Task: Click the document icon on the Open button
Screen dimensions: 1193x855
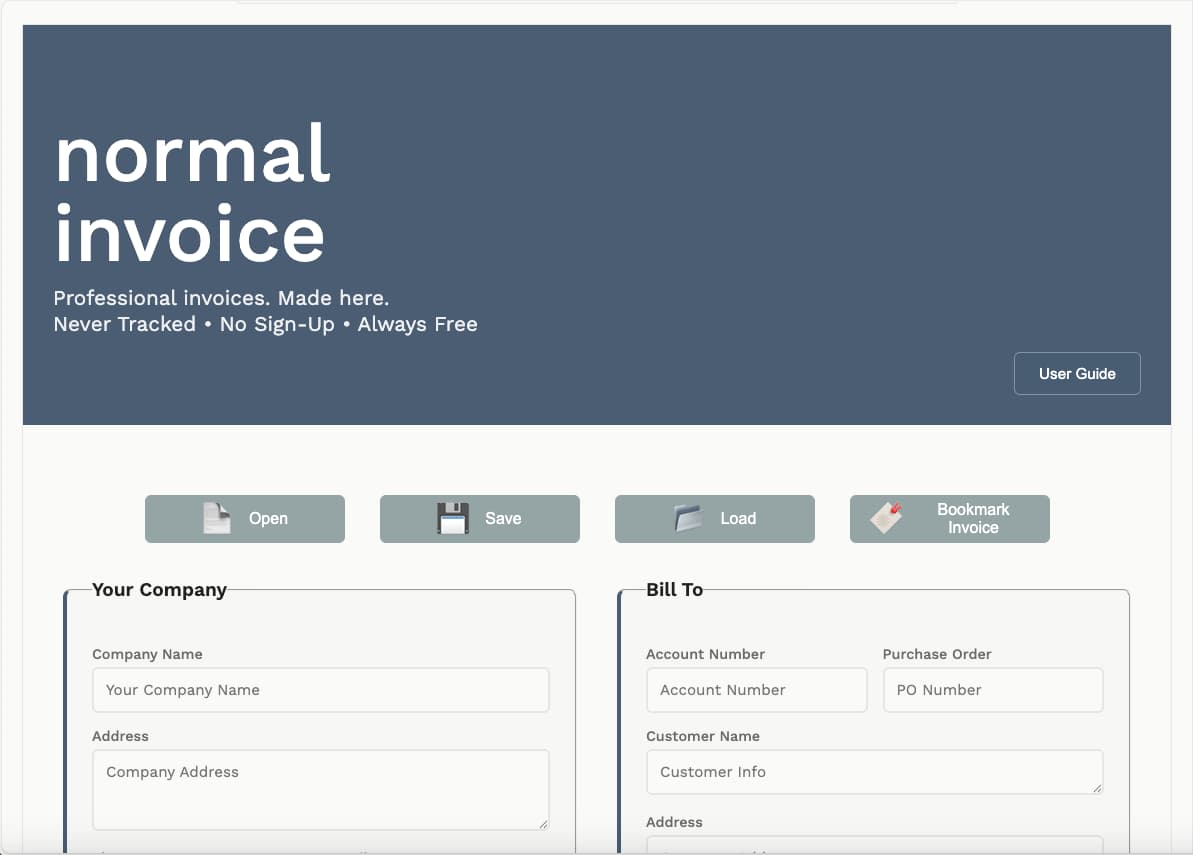Action: click(x=214, y=518)
